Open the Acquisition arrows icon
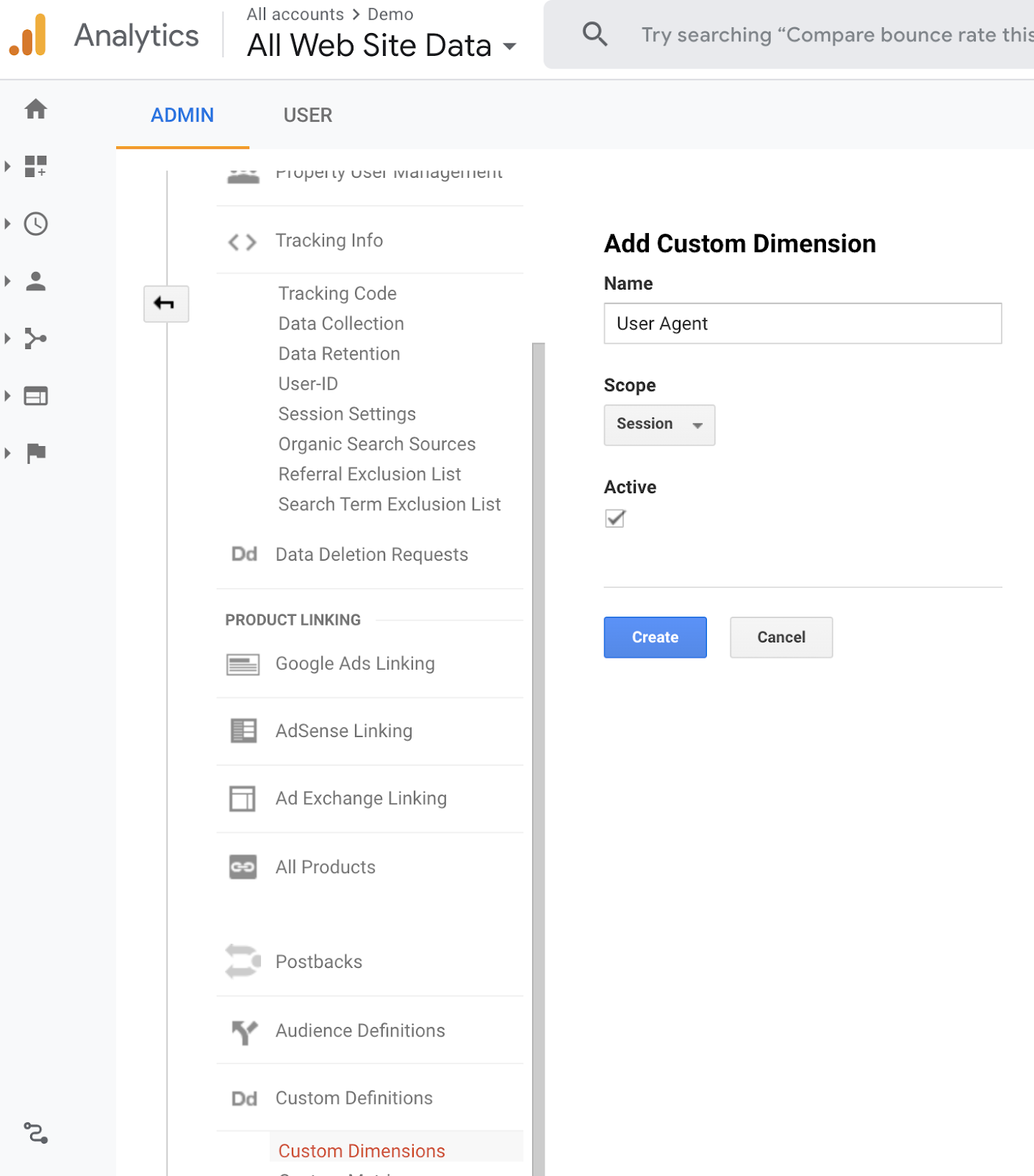The height and width of the screenshot is (1176, 1034). (x=35, y=338)
